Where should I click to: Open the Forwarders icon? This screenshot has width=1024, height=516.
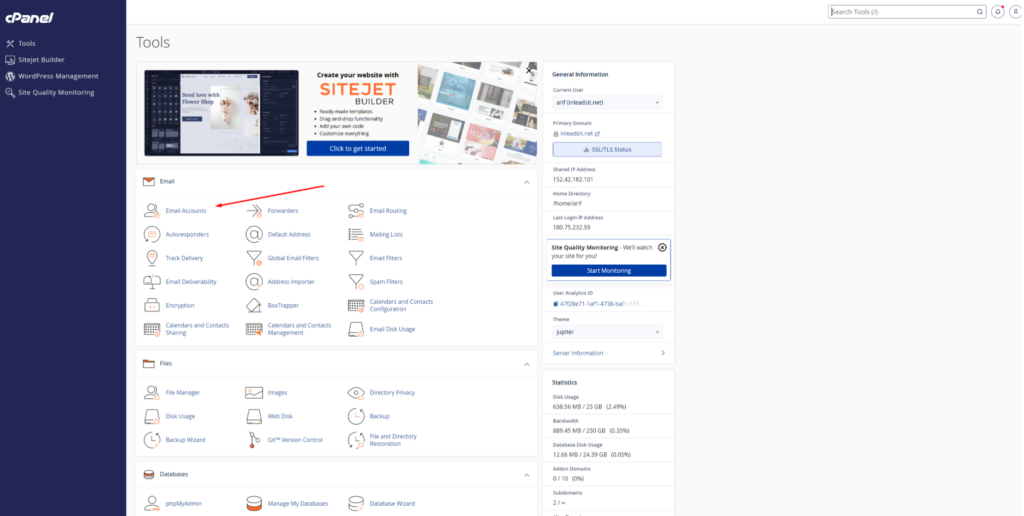(x=253, y=210)
